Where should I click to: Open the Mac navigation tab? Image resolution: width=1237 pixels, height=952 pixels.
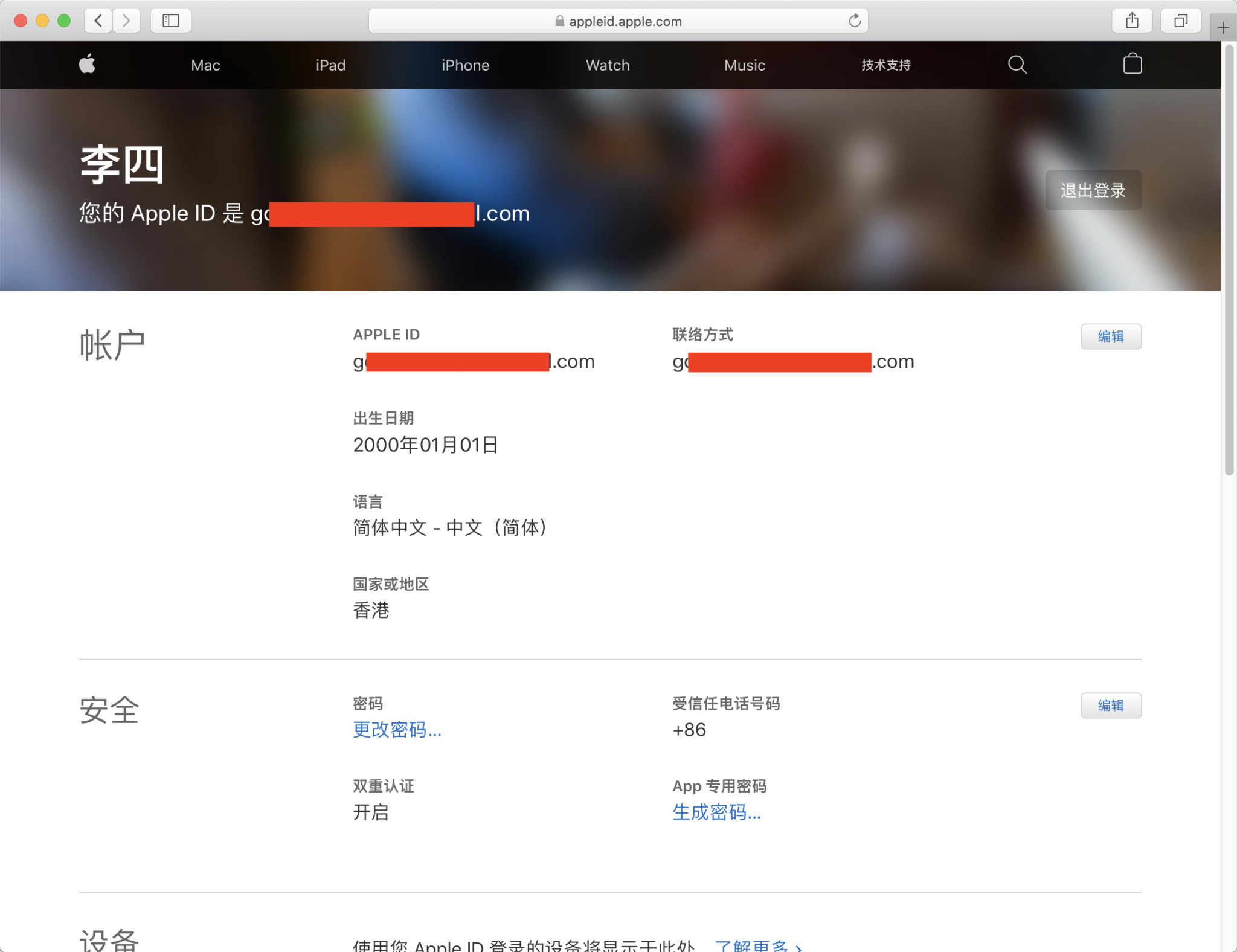point(205,65)
